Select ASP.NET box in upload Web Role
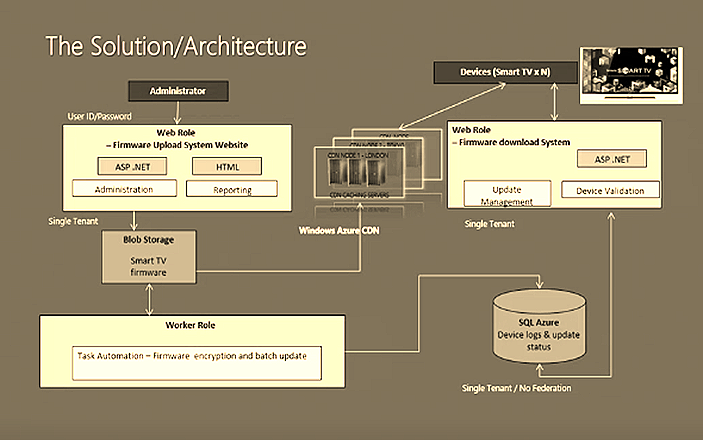The width and height of the screenshot is (703, 440). click(132, 166)
